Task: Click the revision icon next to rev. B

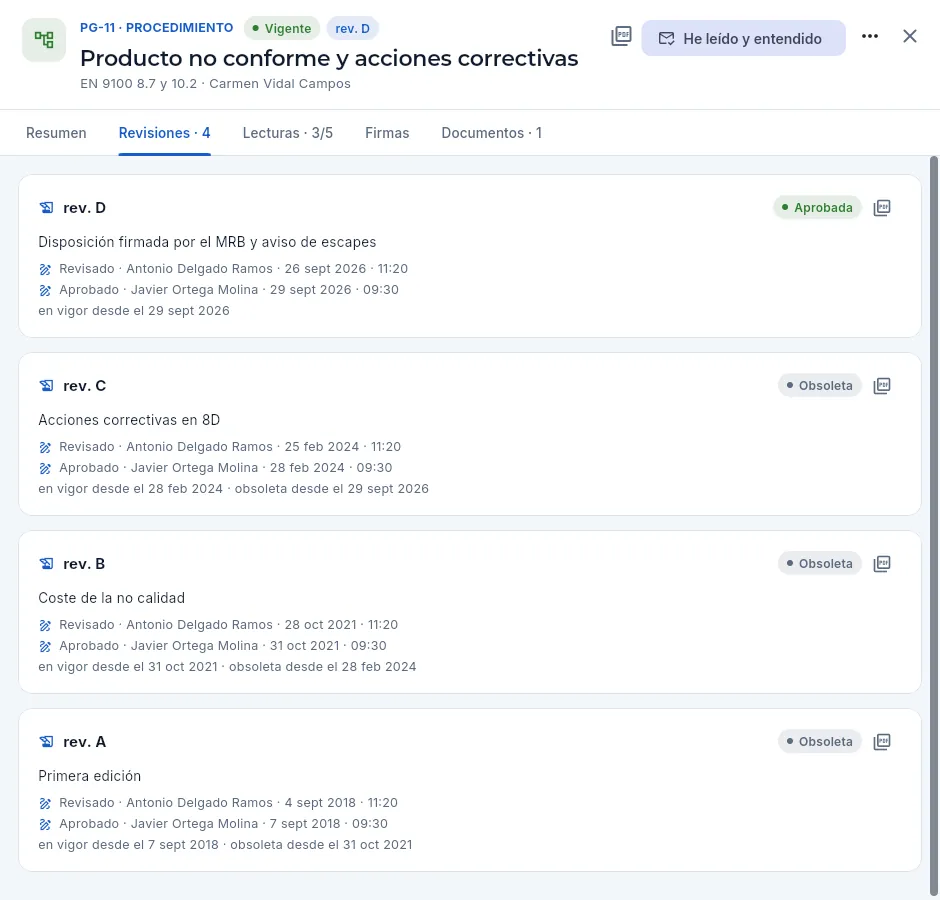Action: coord(46,564)
